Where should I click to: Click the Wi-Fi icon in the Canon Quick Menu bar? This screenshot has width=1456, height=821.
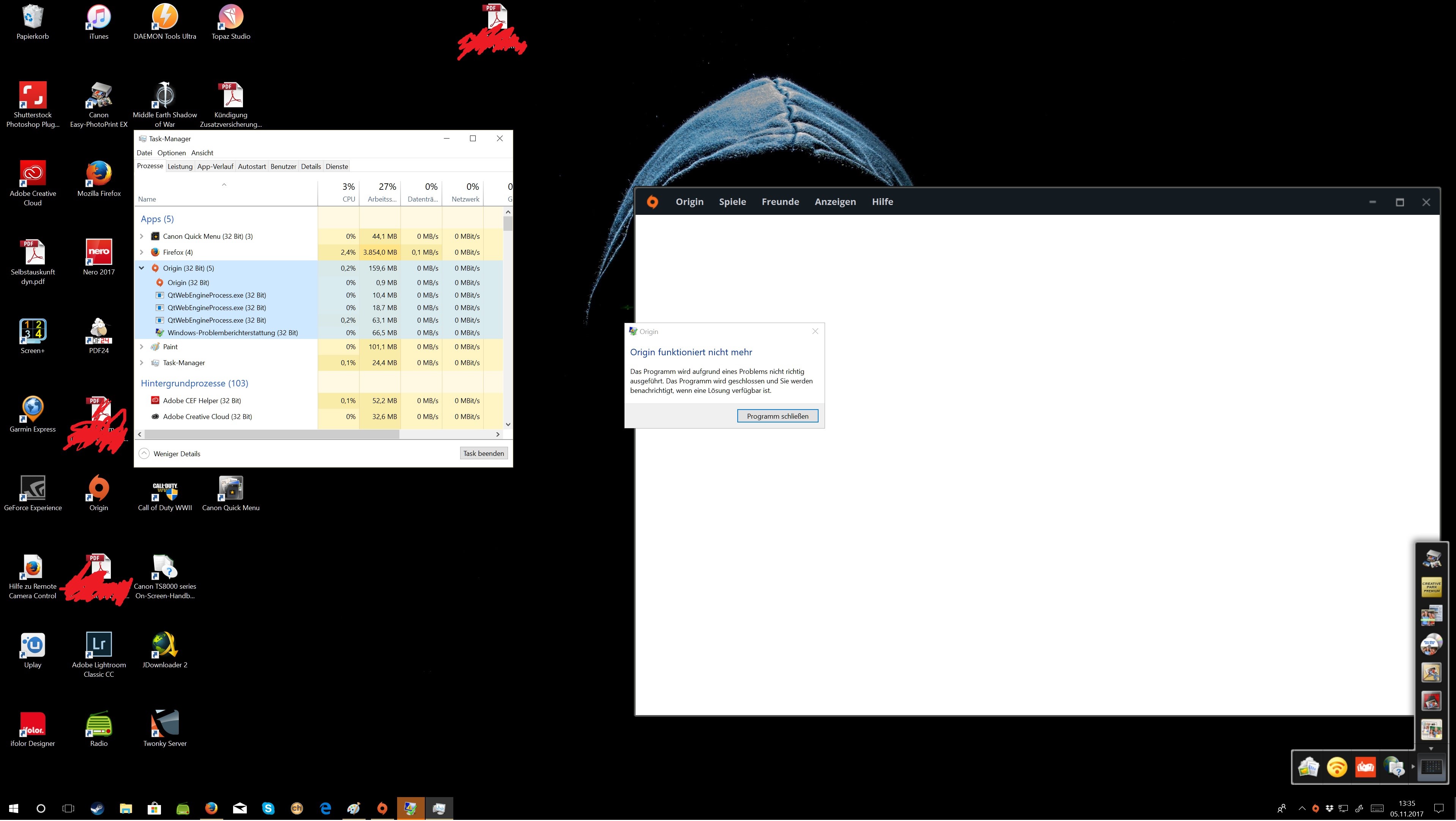(1337, 767)
